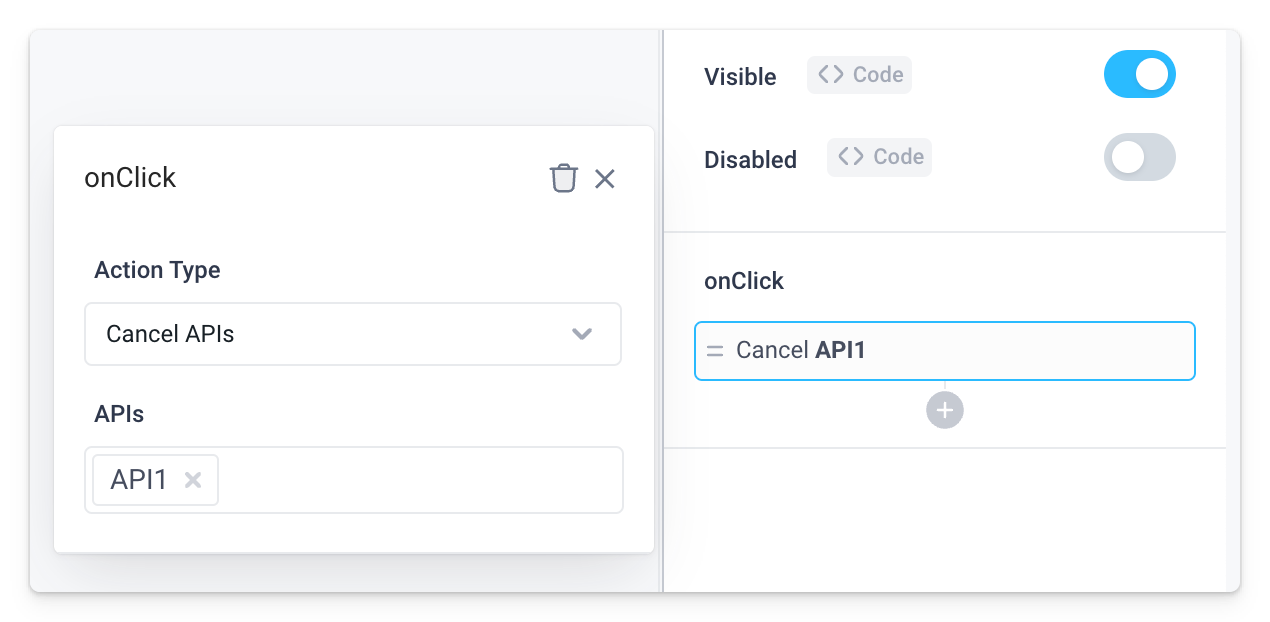The height and width of the screenshot is (622, 1270).
Task: Select the API1 chip in the APIs field
Action: 140,480
